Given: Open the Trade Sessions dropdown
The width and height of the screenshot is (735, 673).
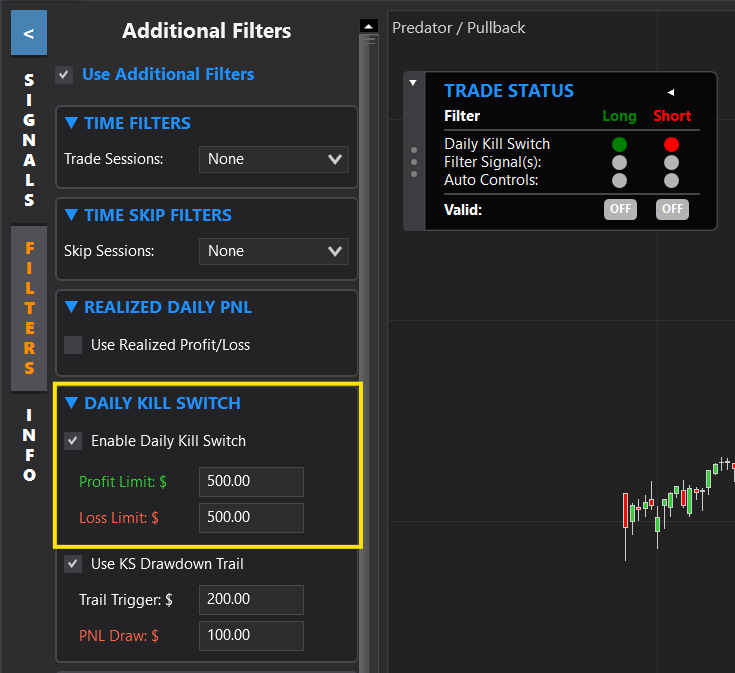Looking at the screenshot, I should 273,159.
